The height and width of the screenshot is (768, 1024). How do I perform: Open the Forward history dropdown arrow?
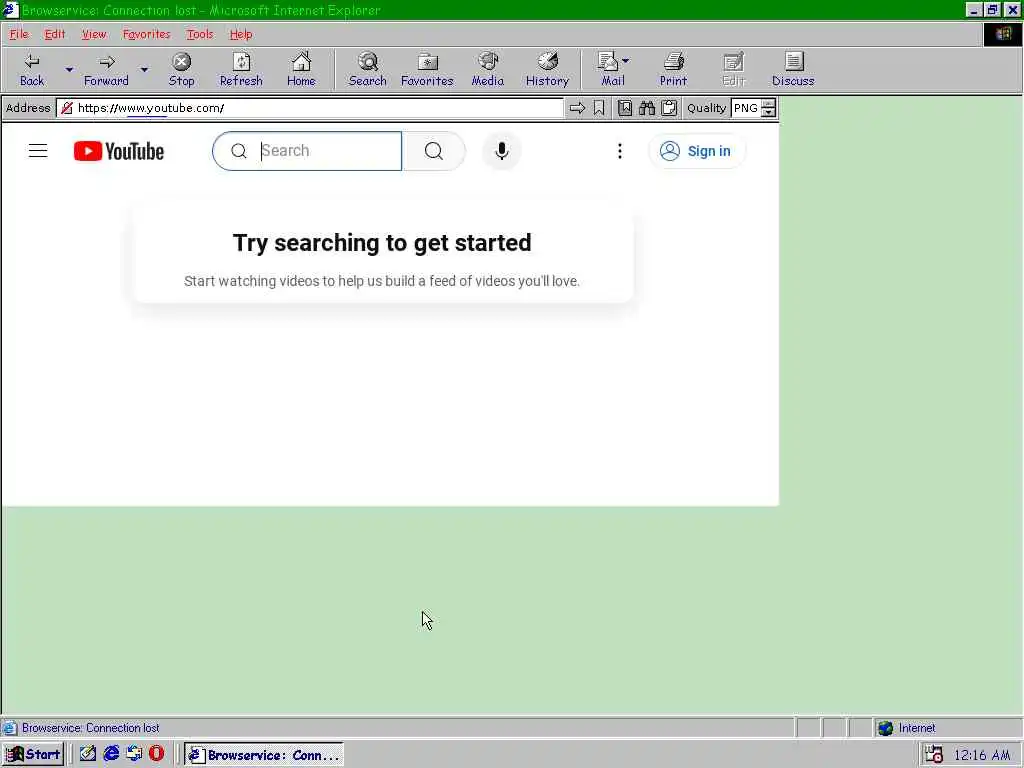point(144,69)
